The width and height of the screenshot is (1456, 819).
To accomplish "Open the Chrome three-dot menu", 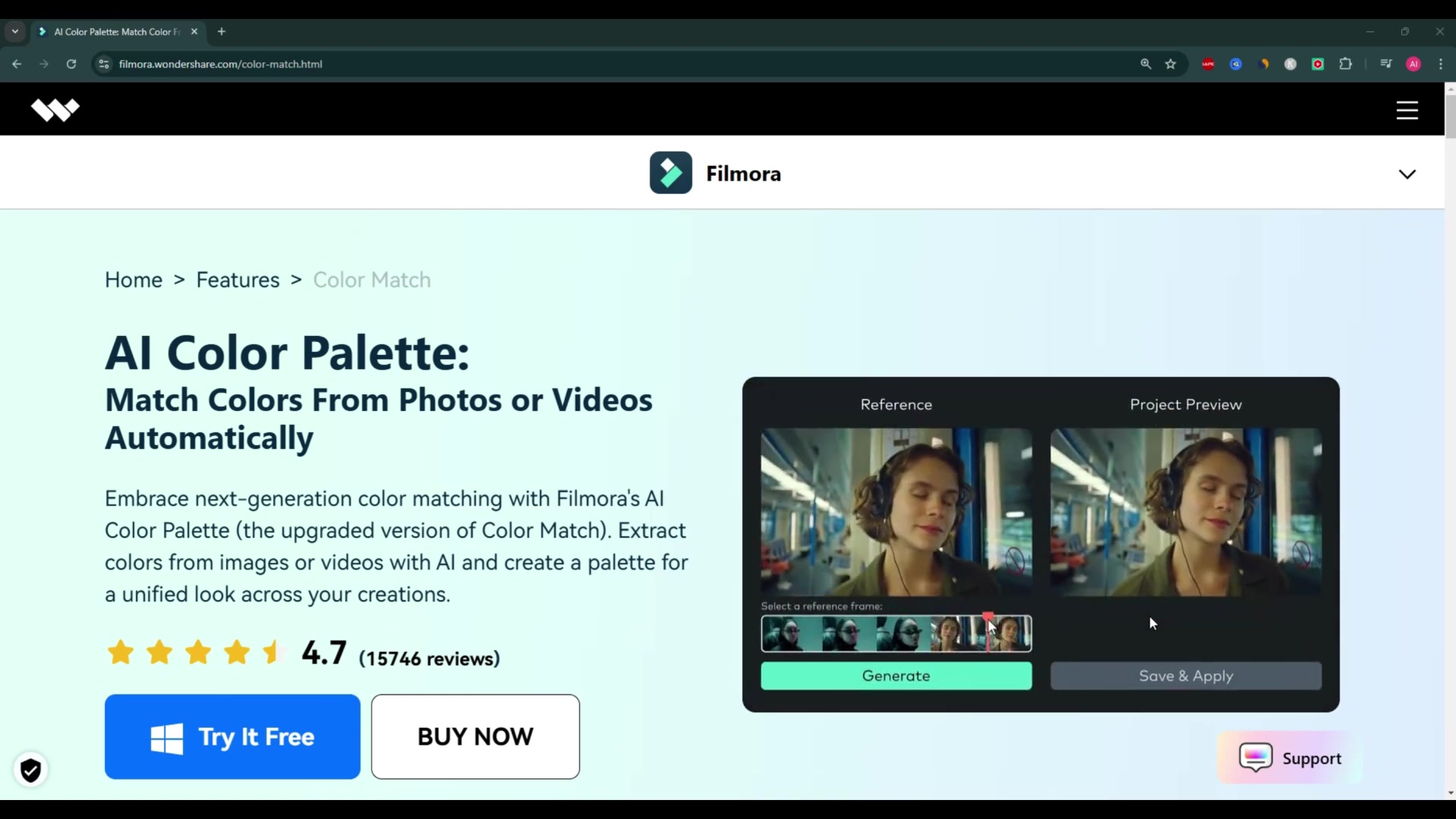I will click(x=1441, y=64).
